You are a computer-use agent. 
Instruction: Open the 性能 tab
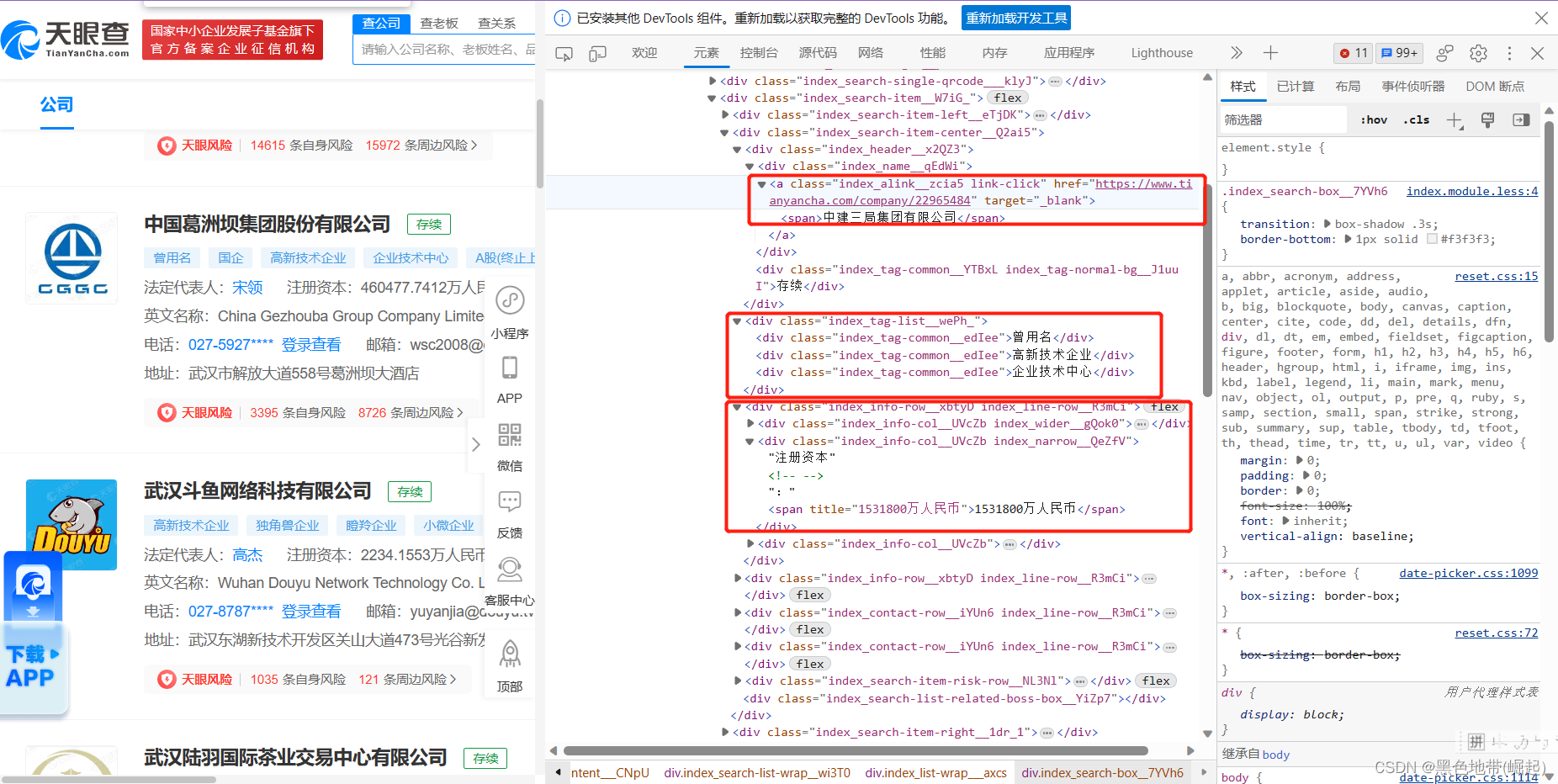(x=932, y=52)
